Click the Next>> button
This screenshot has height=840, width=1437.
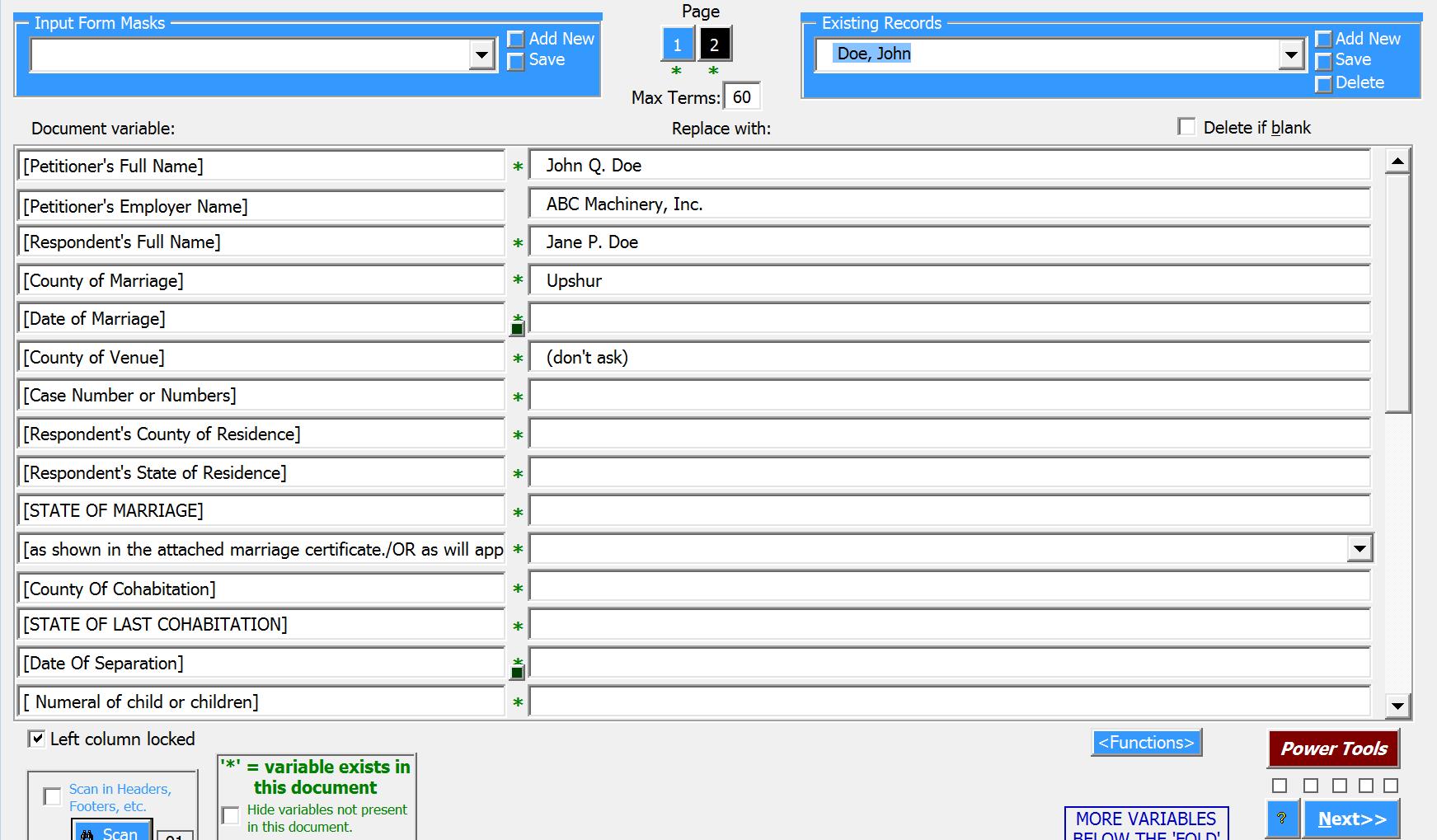pyautogui.click(x=1352, y=819)
